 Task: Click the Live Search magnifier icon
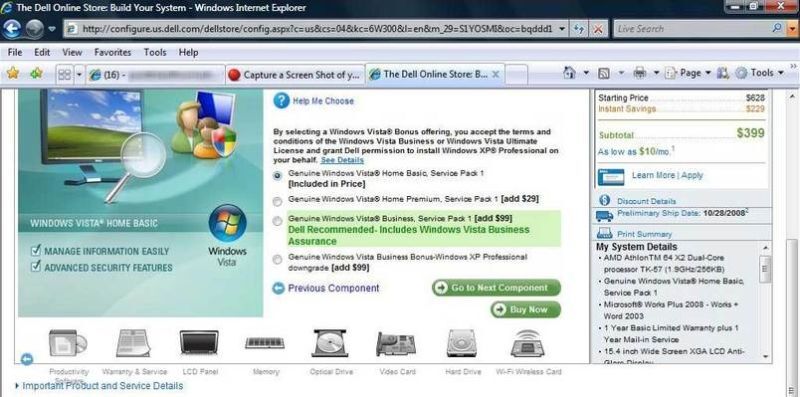tap(777, 29)
